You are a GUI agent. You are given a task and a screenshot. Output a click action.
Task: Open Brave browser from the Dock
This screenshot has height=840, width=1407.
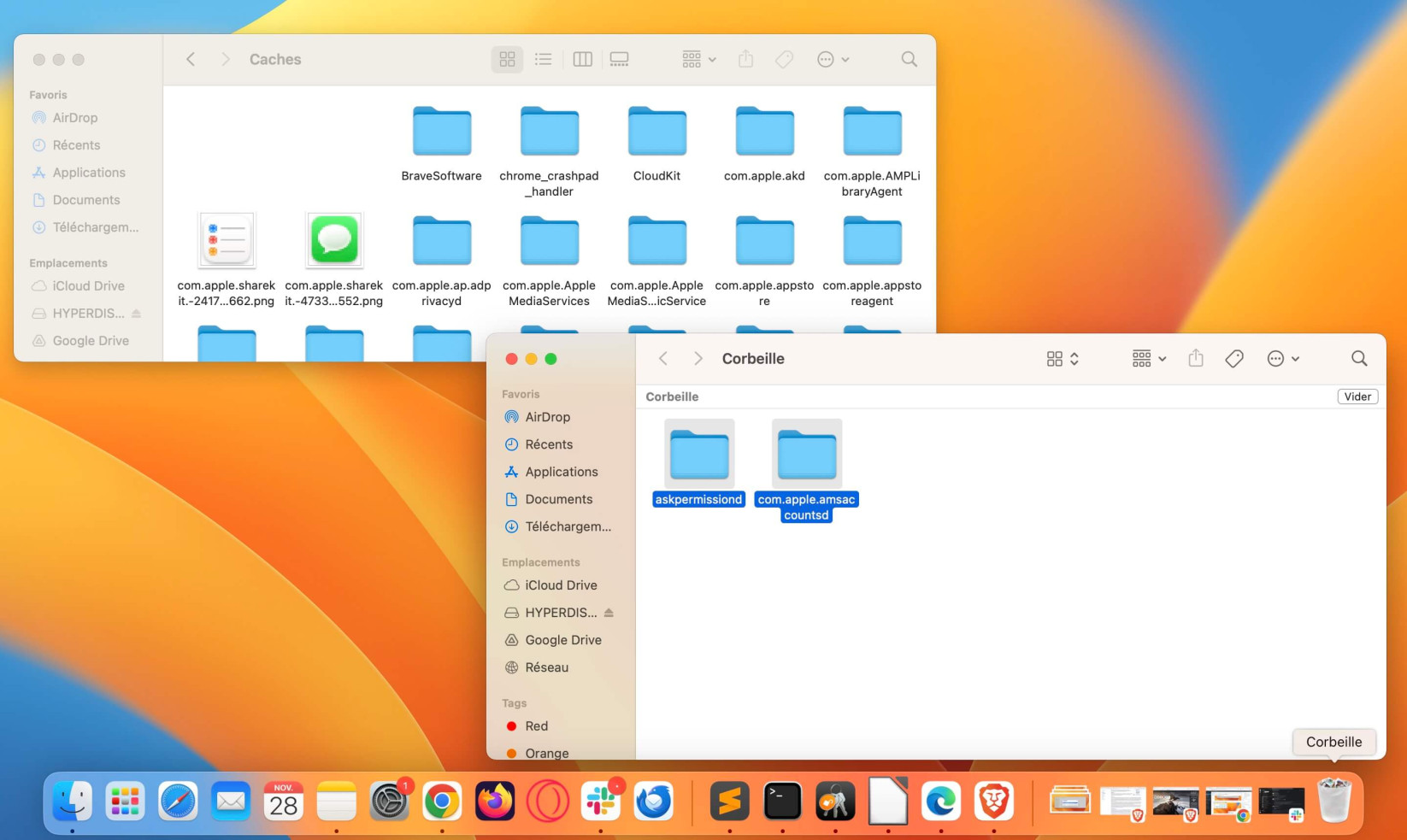coord(993,802)
